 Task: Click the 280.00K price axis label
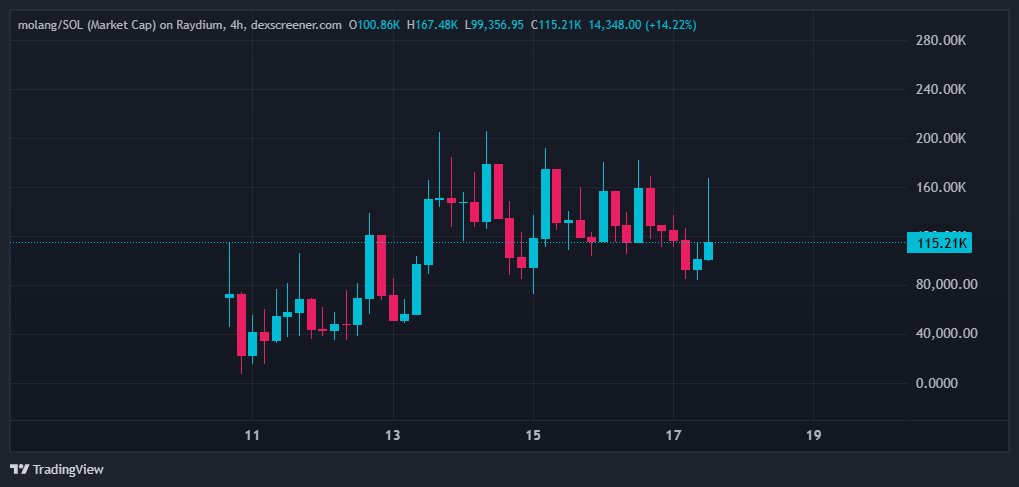click(941, 40)
